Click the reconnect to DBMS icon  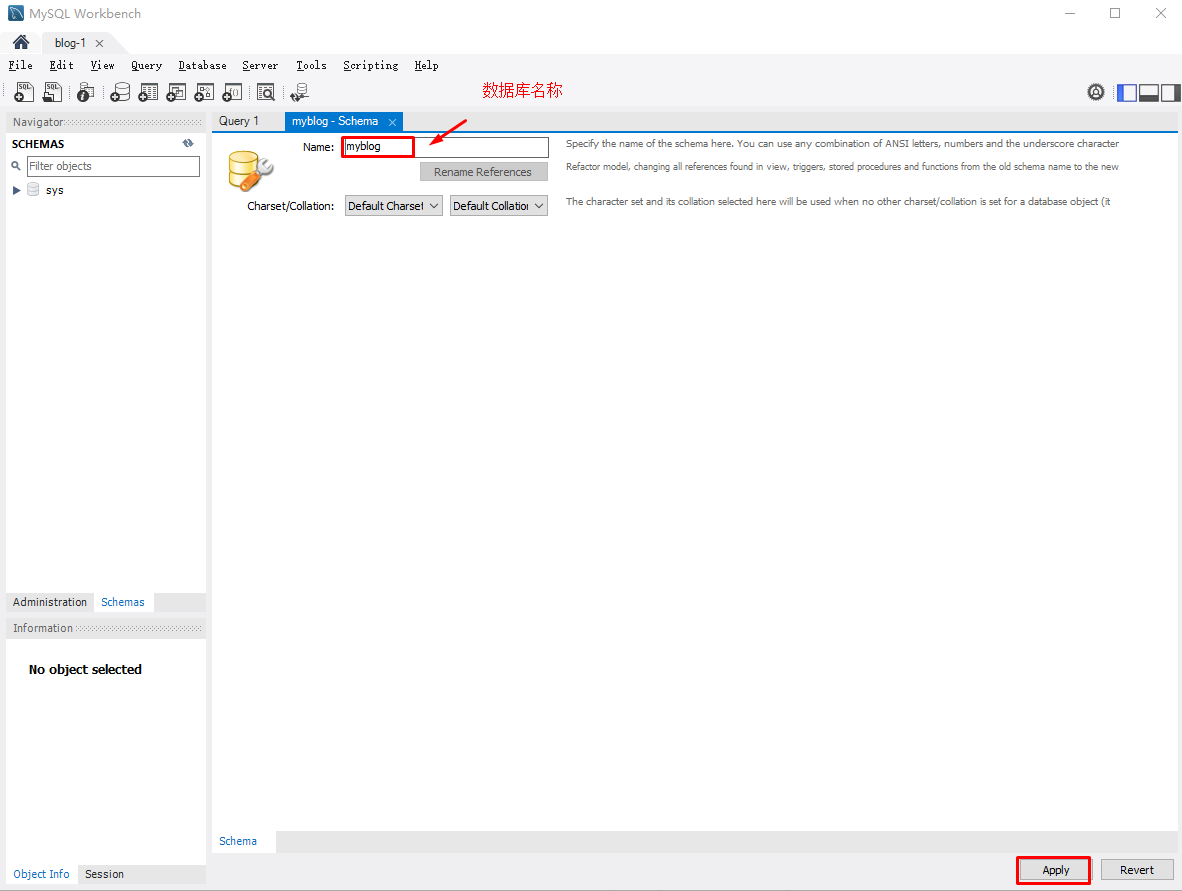tap(299, 92)
